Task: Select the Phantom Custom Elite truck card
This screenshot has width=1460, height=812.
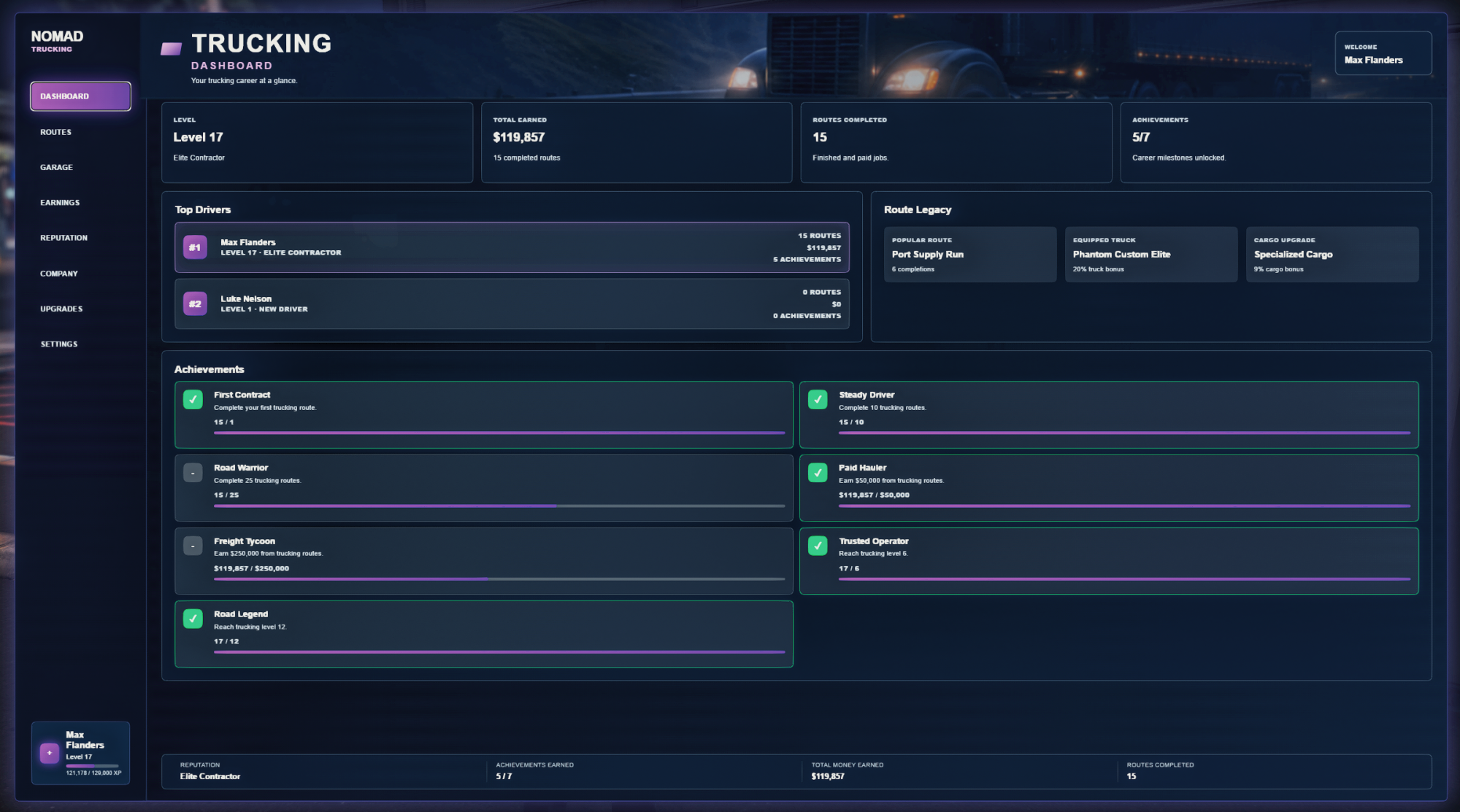Action: [x=1151, y=254]
